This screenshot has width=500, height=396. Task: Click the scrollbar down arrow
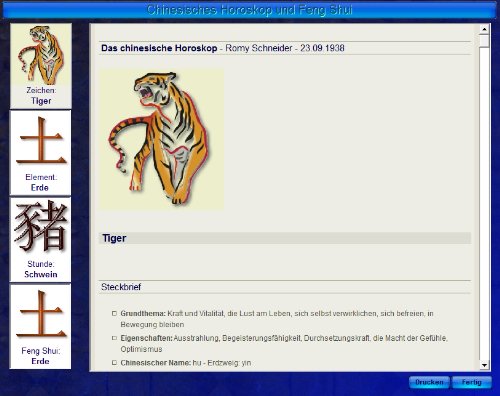[x=484, y=365]
